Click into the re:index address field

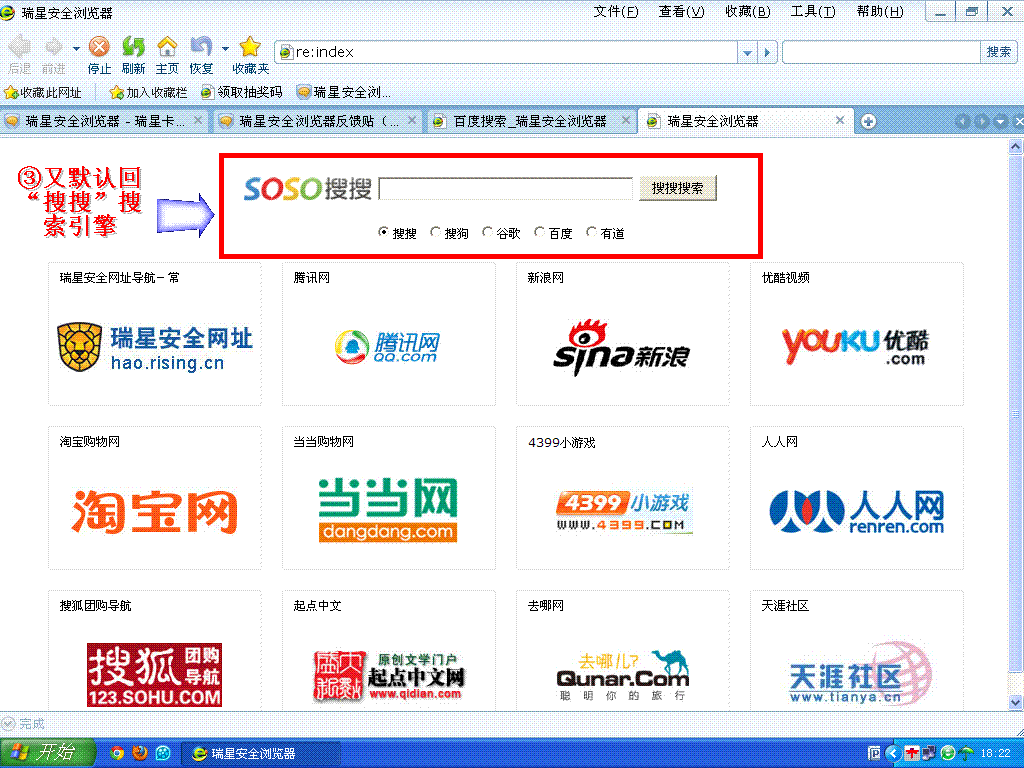point(507,52)
